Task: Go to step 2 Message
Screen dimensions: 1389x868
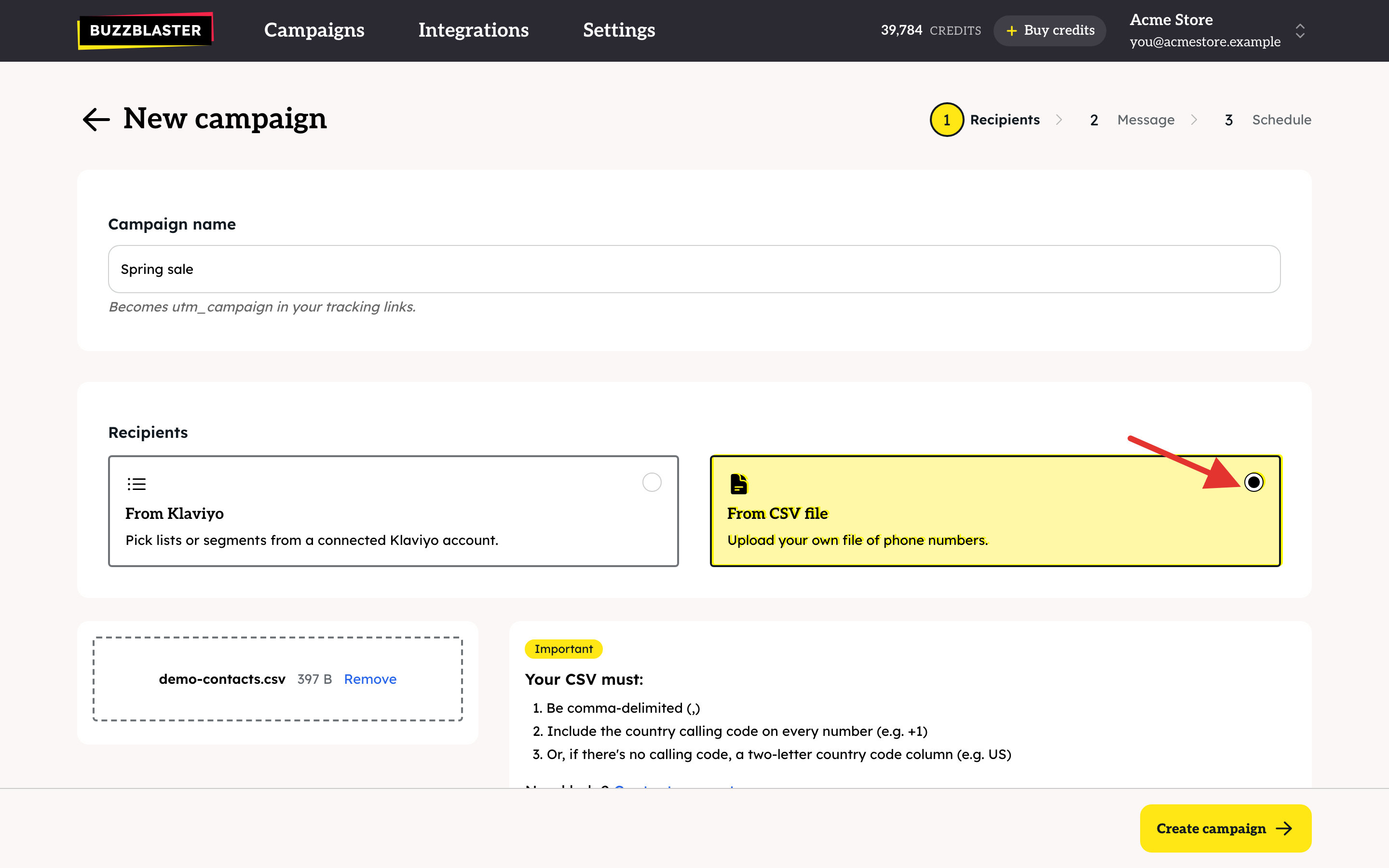Action: pos(1132,120)
